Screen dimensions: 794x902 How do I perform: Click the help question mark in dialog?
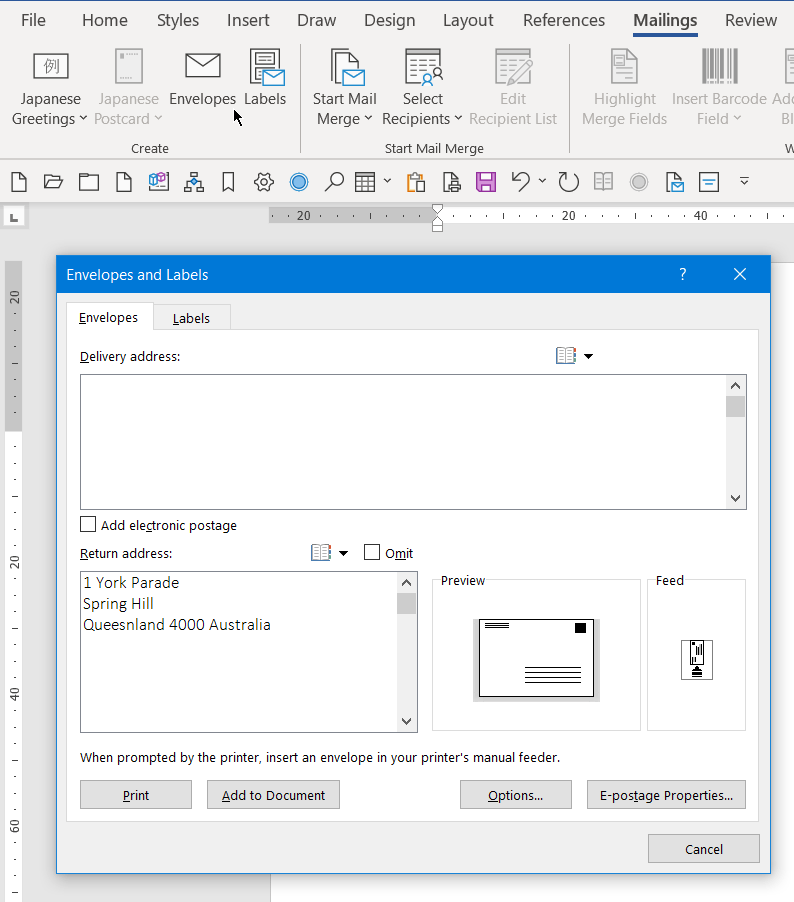coord(682,274)
